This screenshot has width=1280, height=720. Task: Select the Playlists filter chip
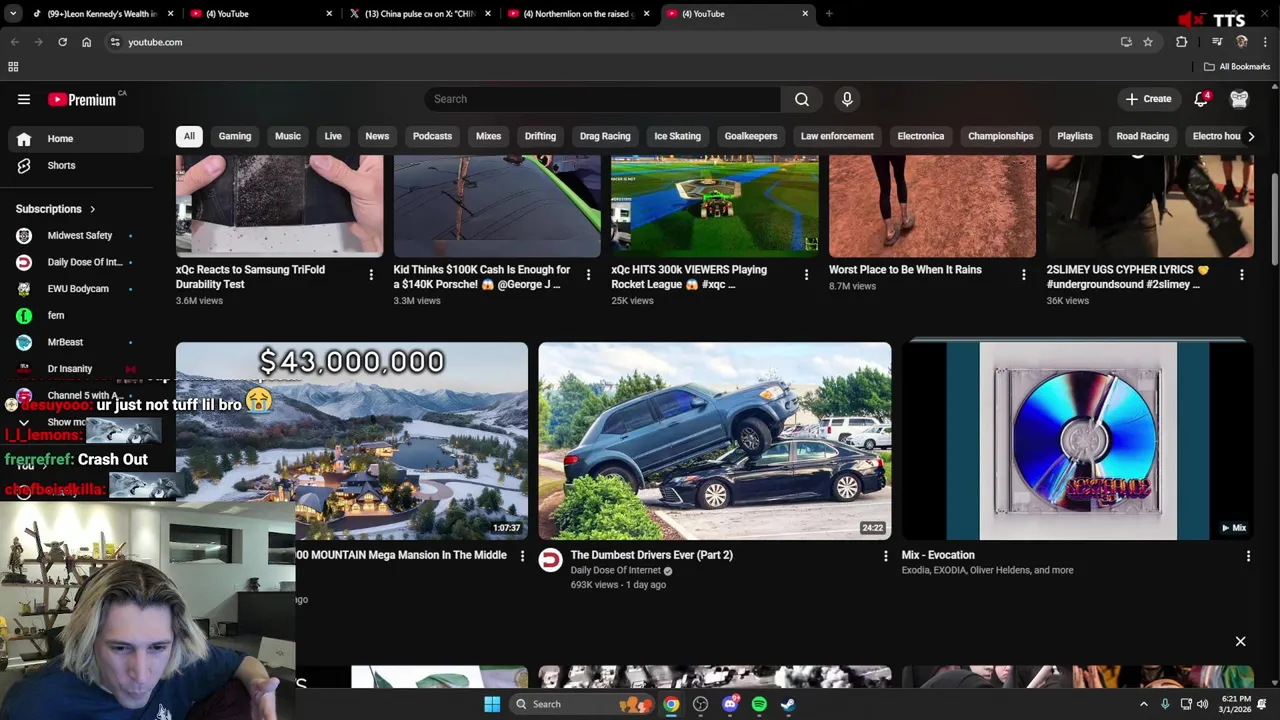pyautogui.click(x=1075, y=136)
